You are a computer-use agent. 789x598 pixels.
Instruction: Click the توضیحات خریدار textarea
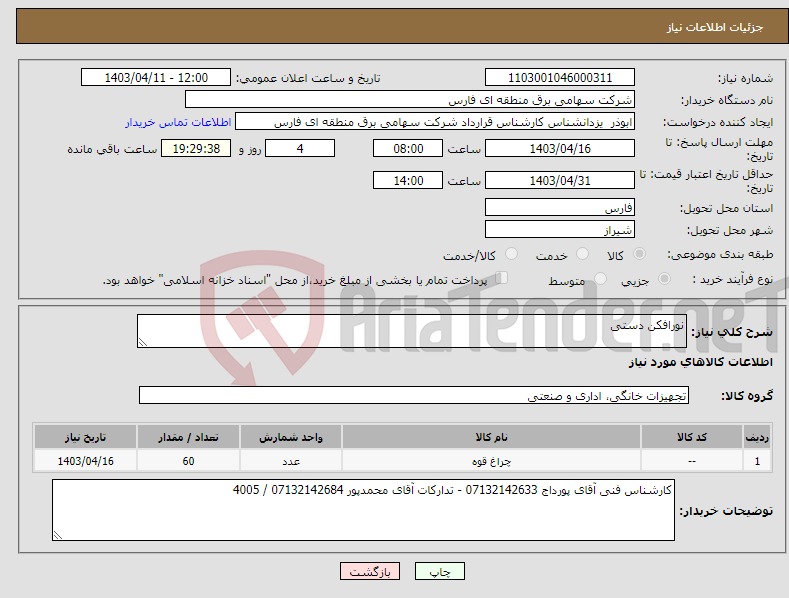363,510
